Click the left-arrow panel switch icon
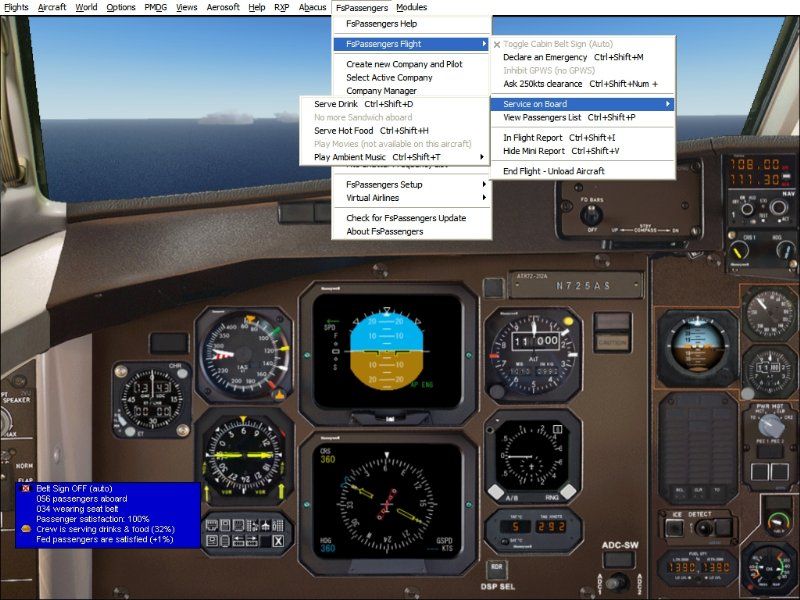Viewport: 800px width, 600px height. tap(239, 541)
